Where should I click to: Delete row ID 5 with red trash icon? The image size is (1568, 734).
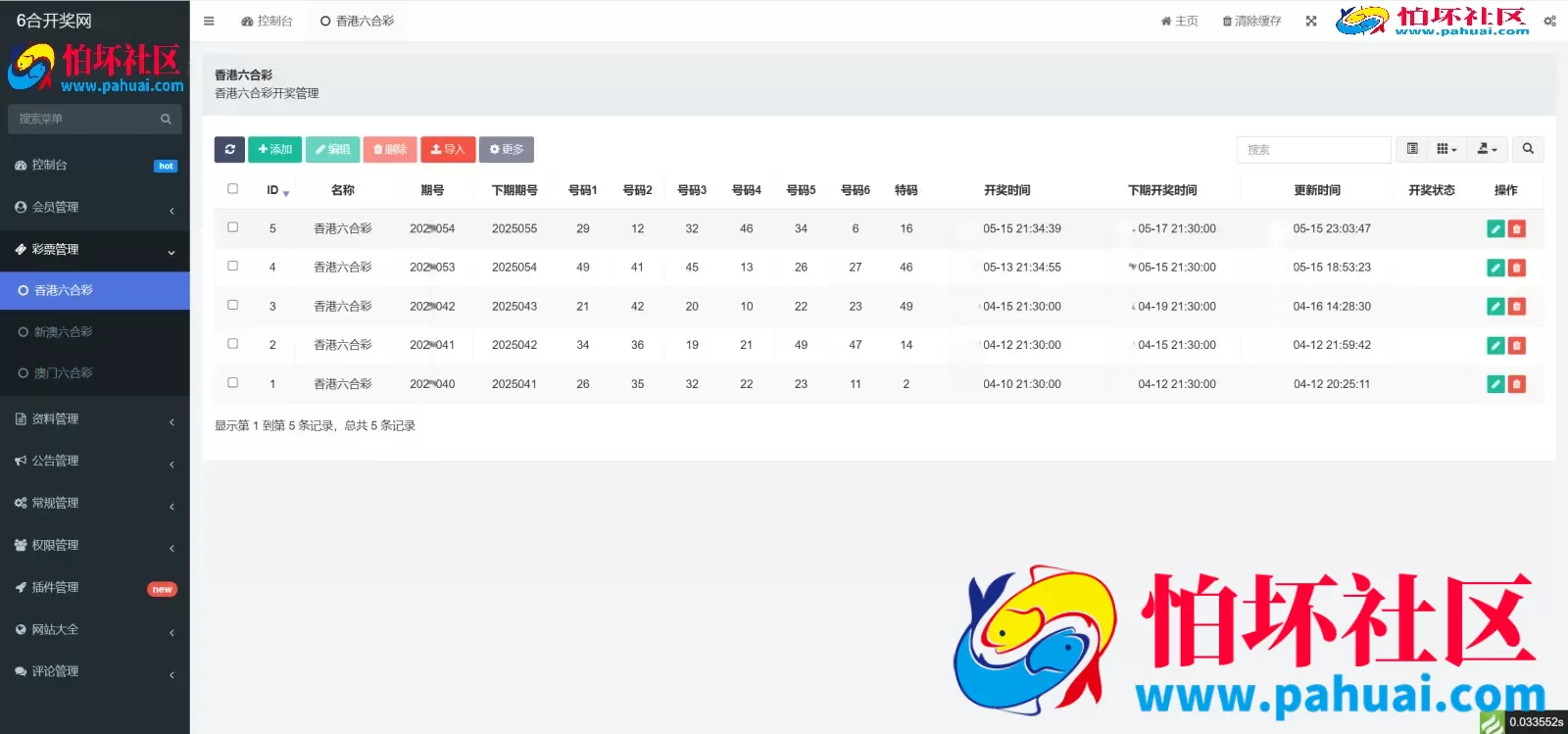(1517, 229)
